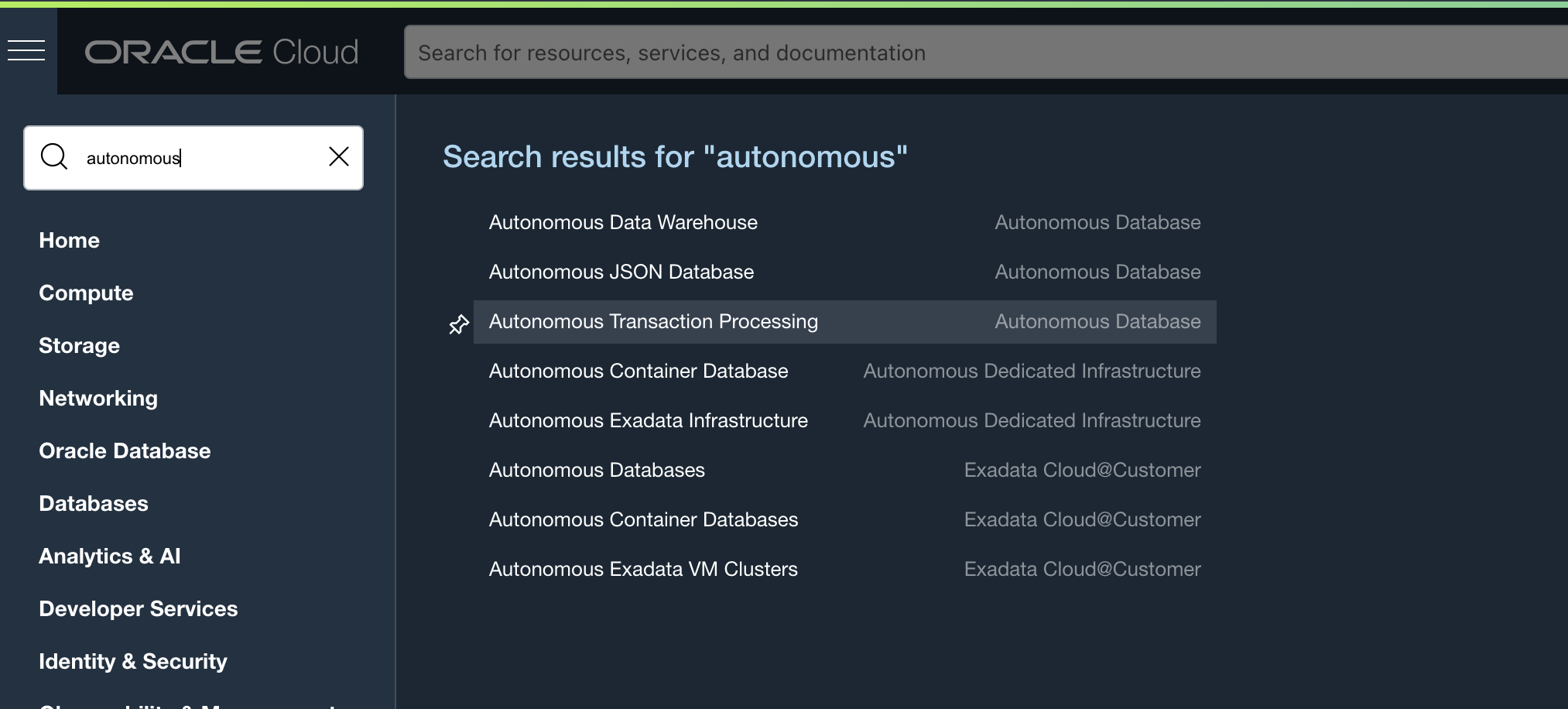This screenshot has width=1568, height=709.
Task: Open Autonomous JSON Database result
Action: point(621,272)
